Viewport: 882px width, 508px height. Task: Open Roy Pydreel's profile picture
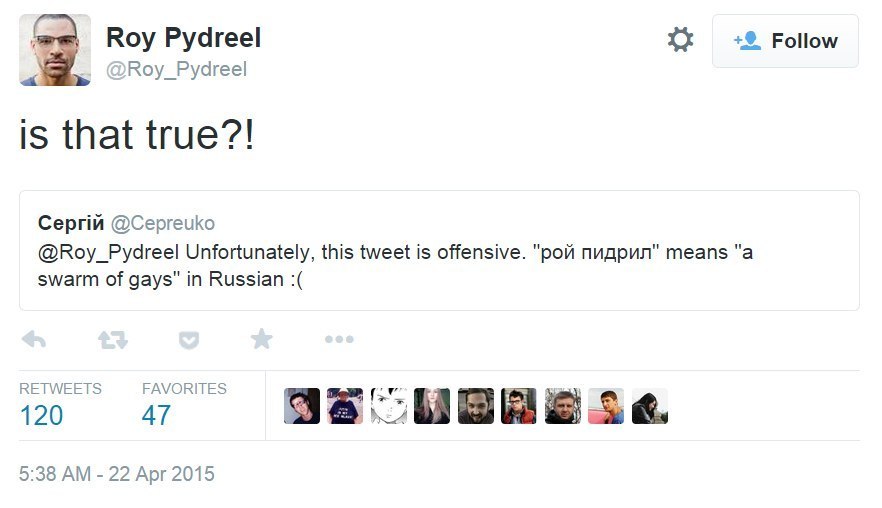(55, 50)
